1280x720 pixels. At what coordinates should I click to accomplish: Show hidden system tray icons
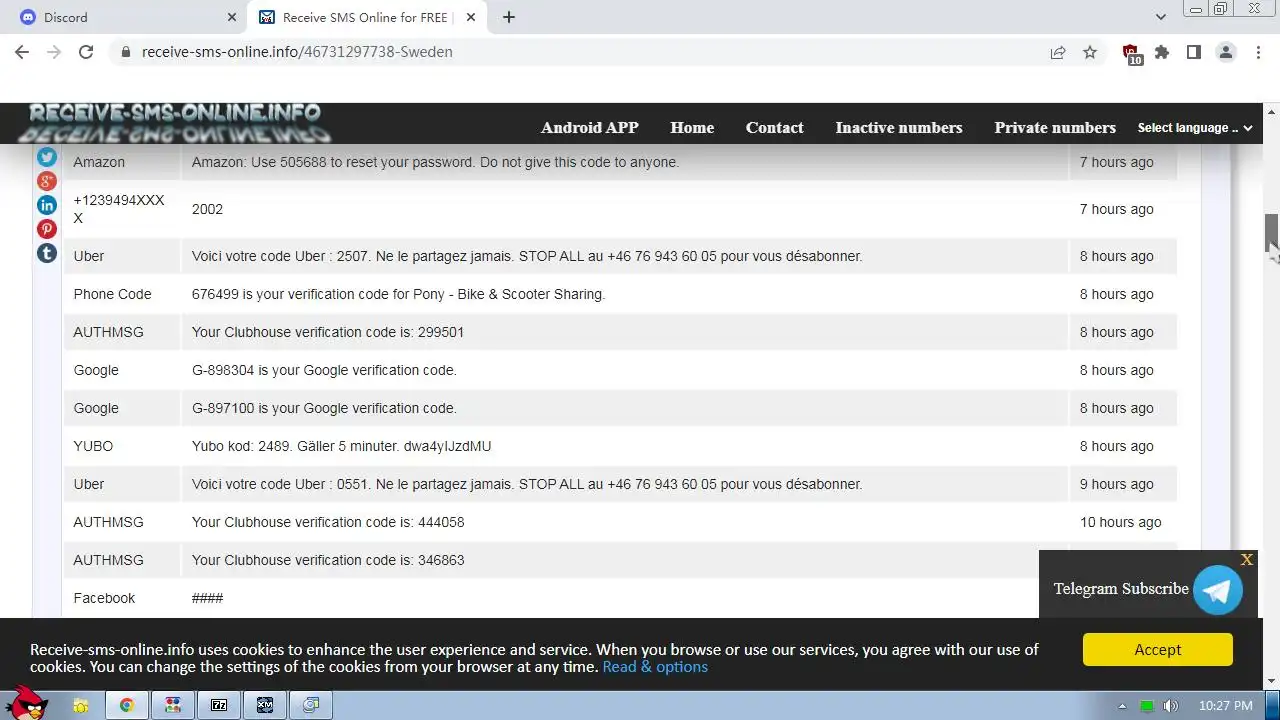pyautogui.click(x=1122, y=706)
